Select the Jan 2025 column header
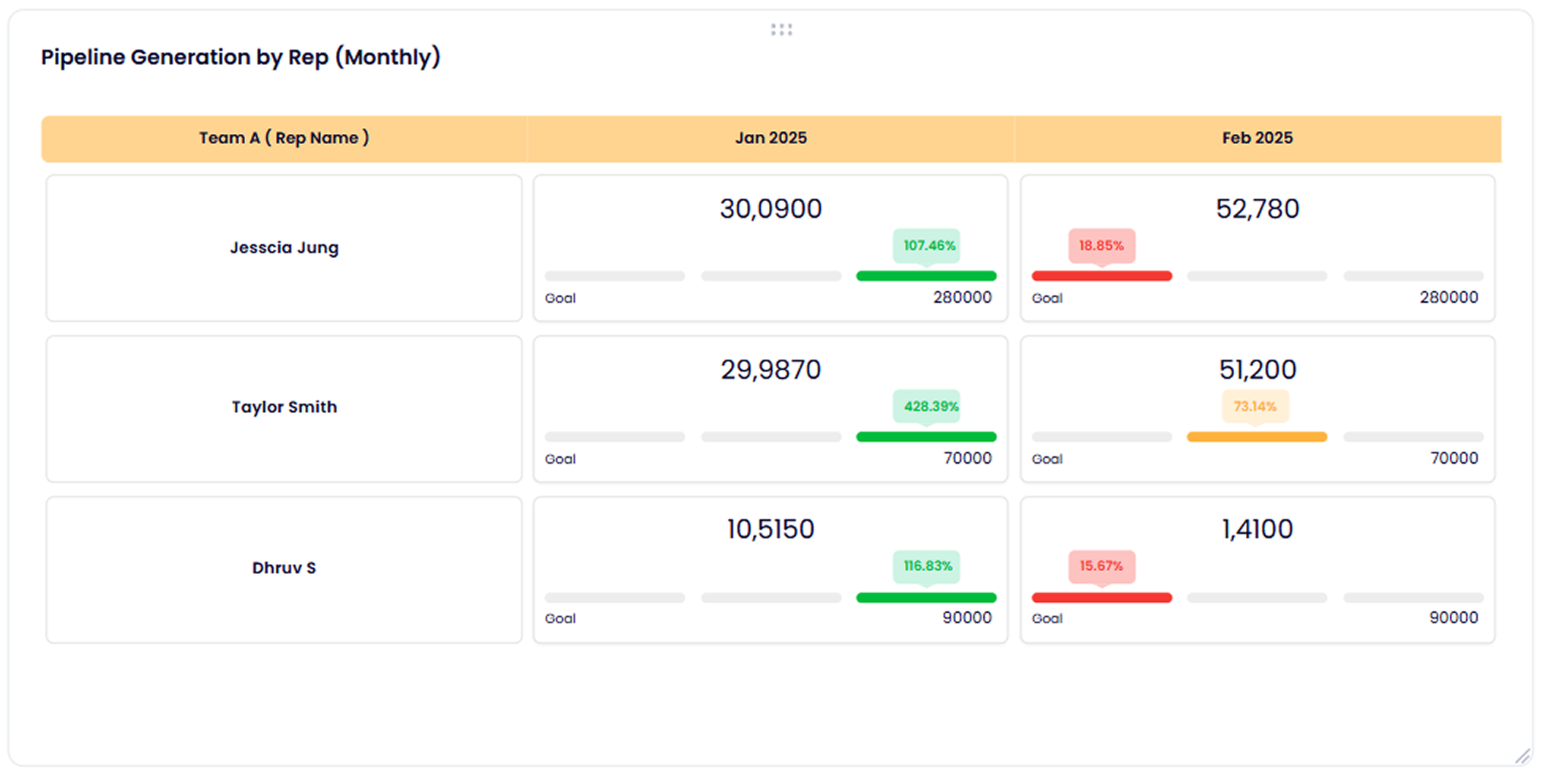The image size is (1548, 784). [770, 138]
